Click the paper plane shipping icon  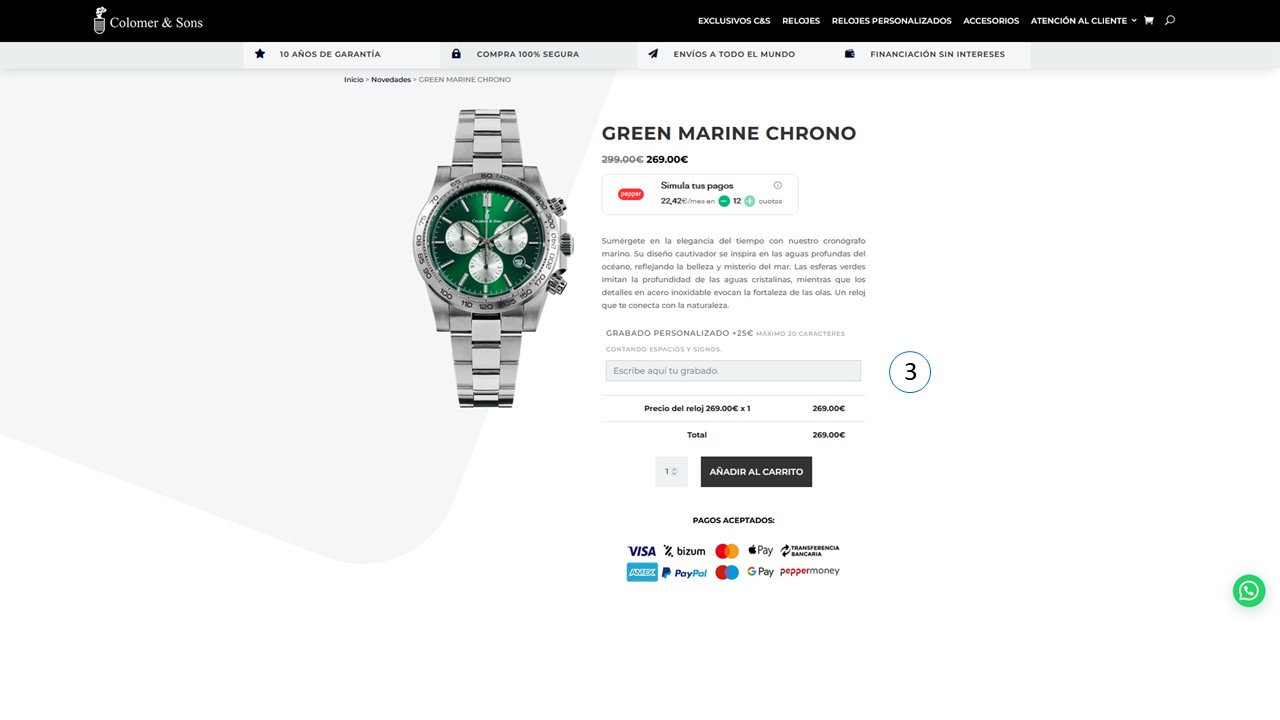click(x=653, y=54)
